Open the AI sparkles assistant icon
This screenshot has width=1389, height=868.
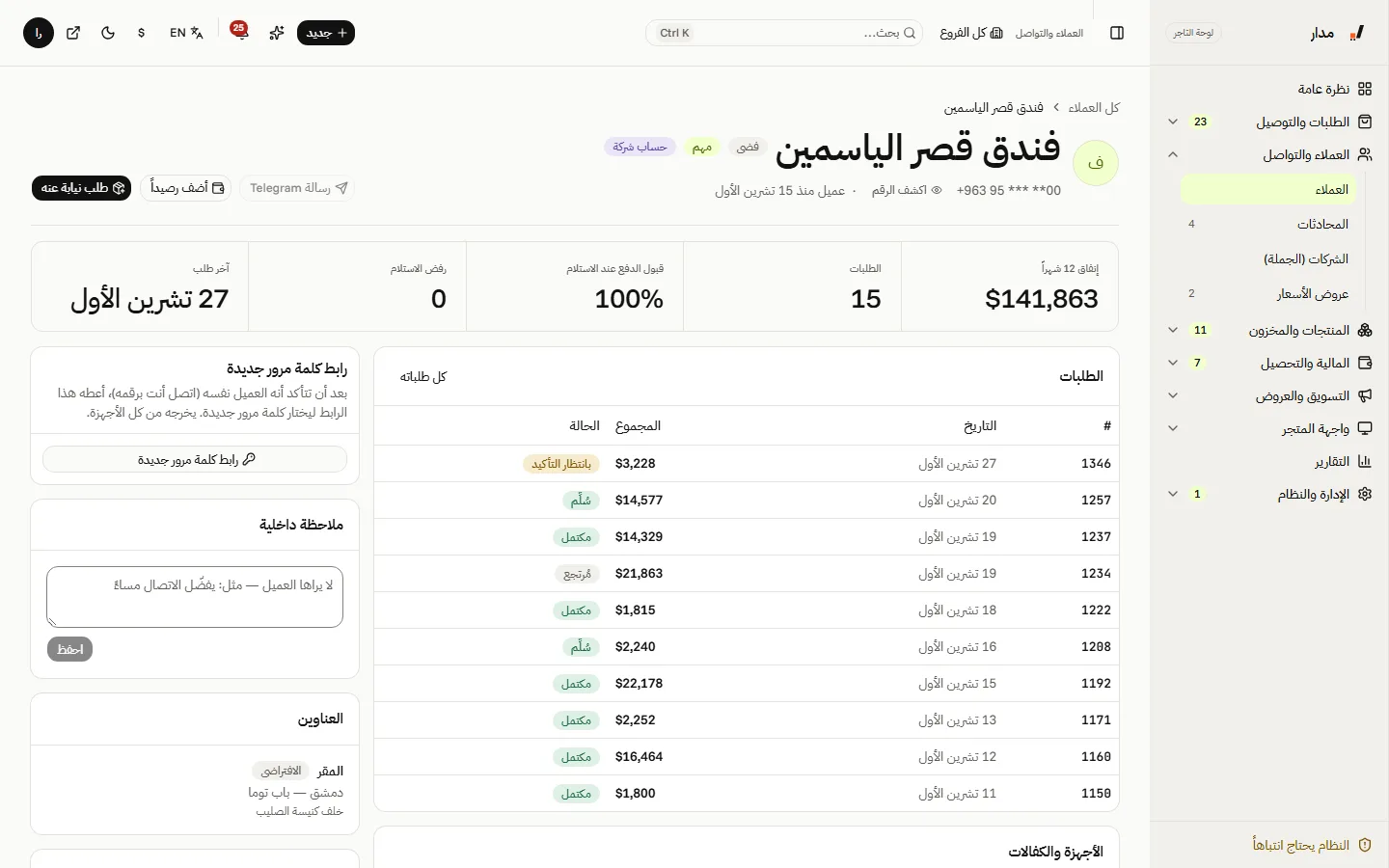pos(277,33)
